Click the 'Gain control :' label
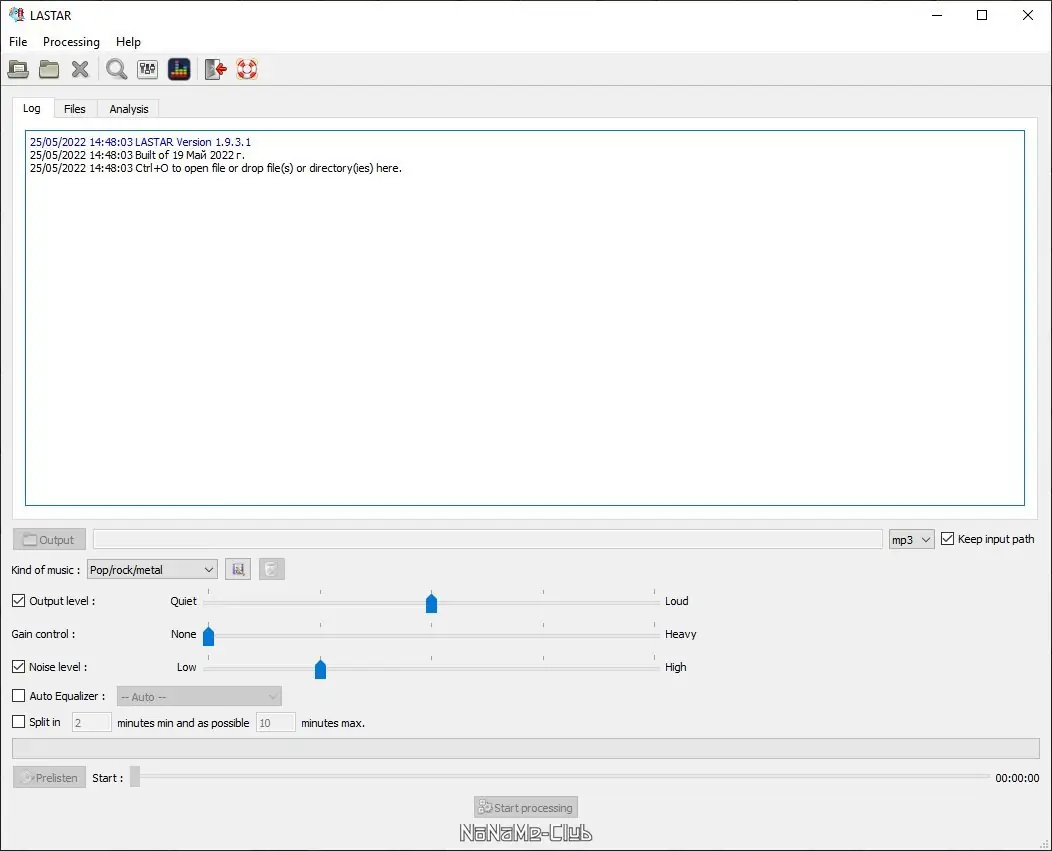This screenshot has width=1052, height=851. (43, 634)
